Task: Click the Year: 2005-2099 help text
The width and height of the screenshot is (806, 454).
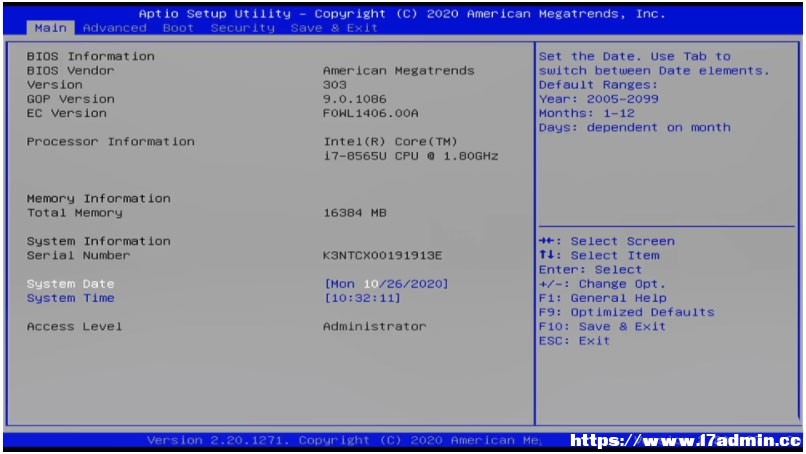Action: (x=598, y=99)
